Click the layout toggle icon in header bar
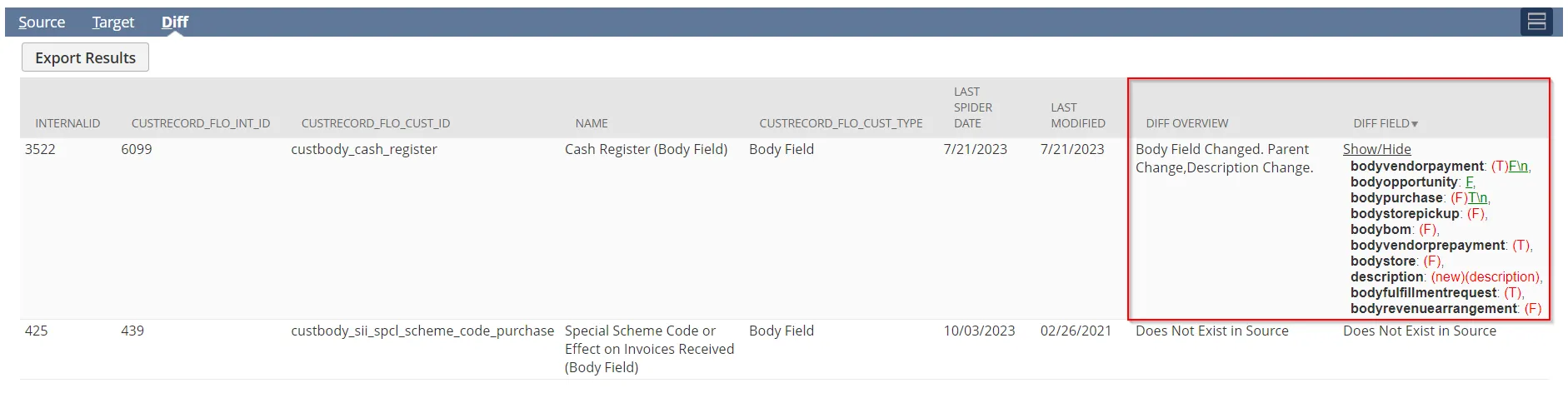This screenshot has width=1568, height=393. pyautogui.click(x=1536, y=22)
